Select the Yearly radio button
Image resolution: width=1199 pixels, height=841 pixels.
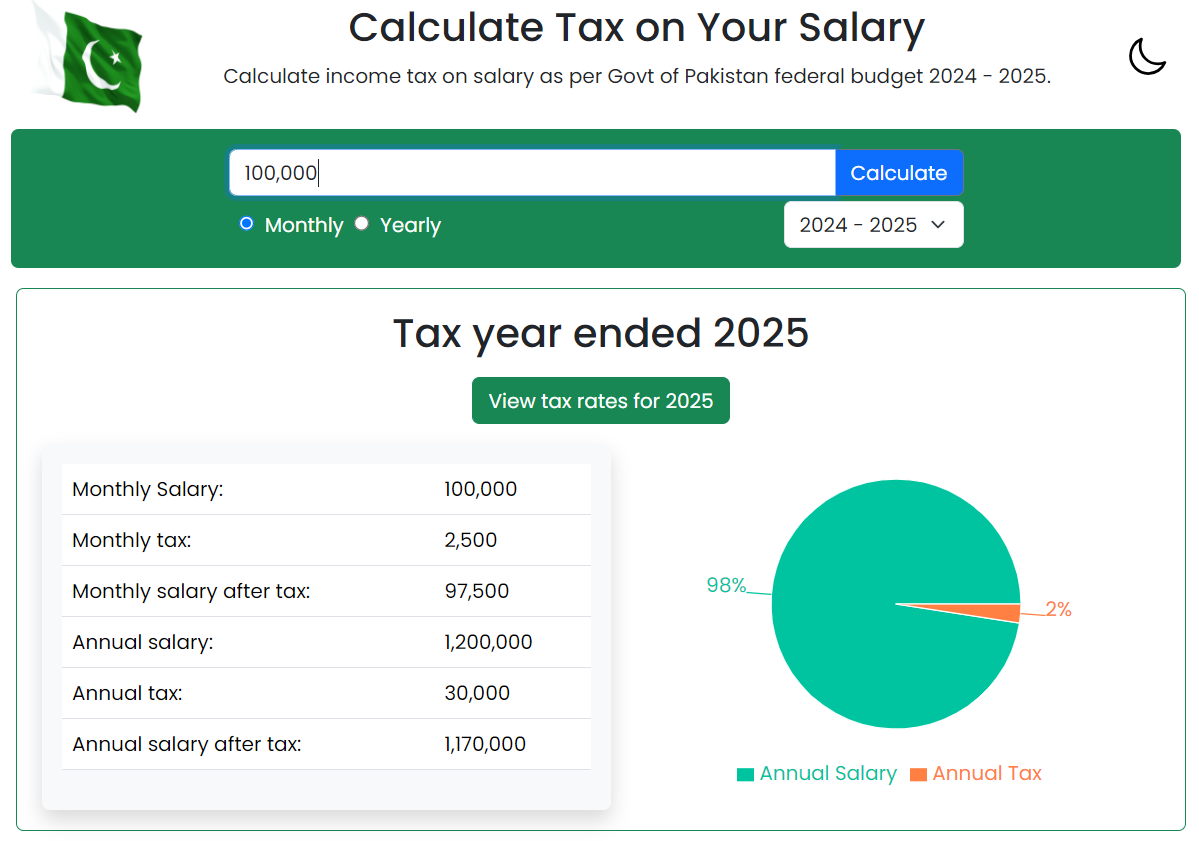(x=362, y=224)
